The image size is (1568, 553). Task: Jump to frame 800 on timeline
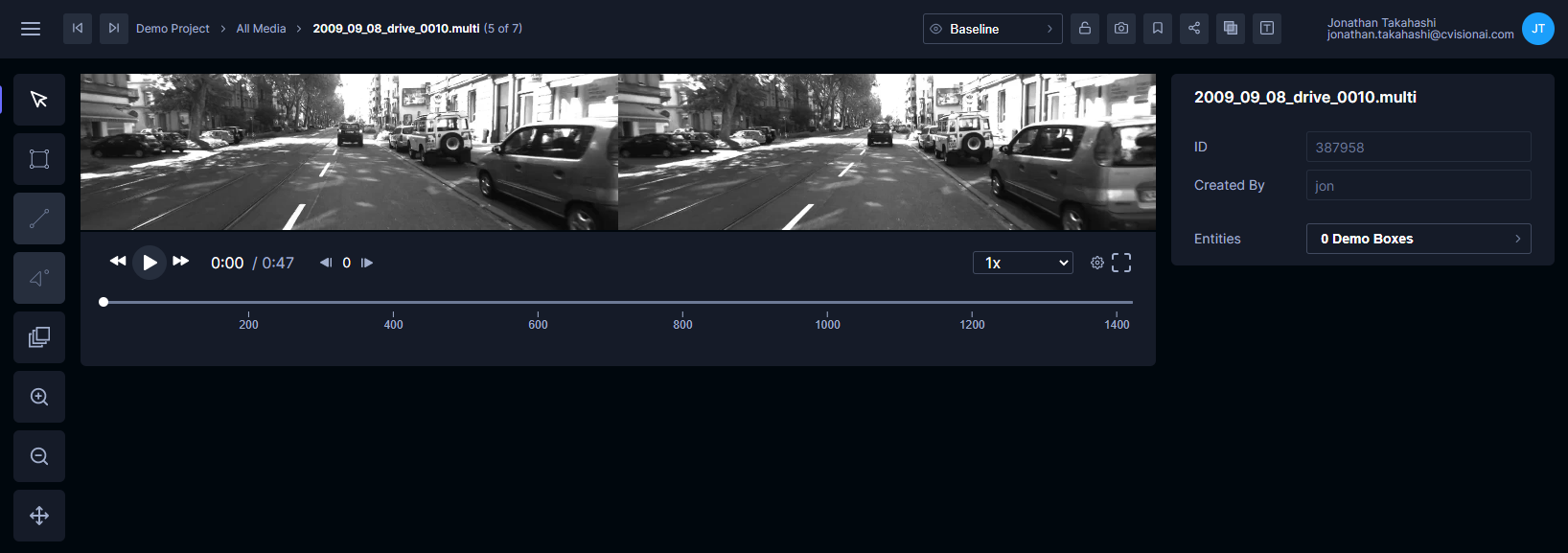[682, 324]
